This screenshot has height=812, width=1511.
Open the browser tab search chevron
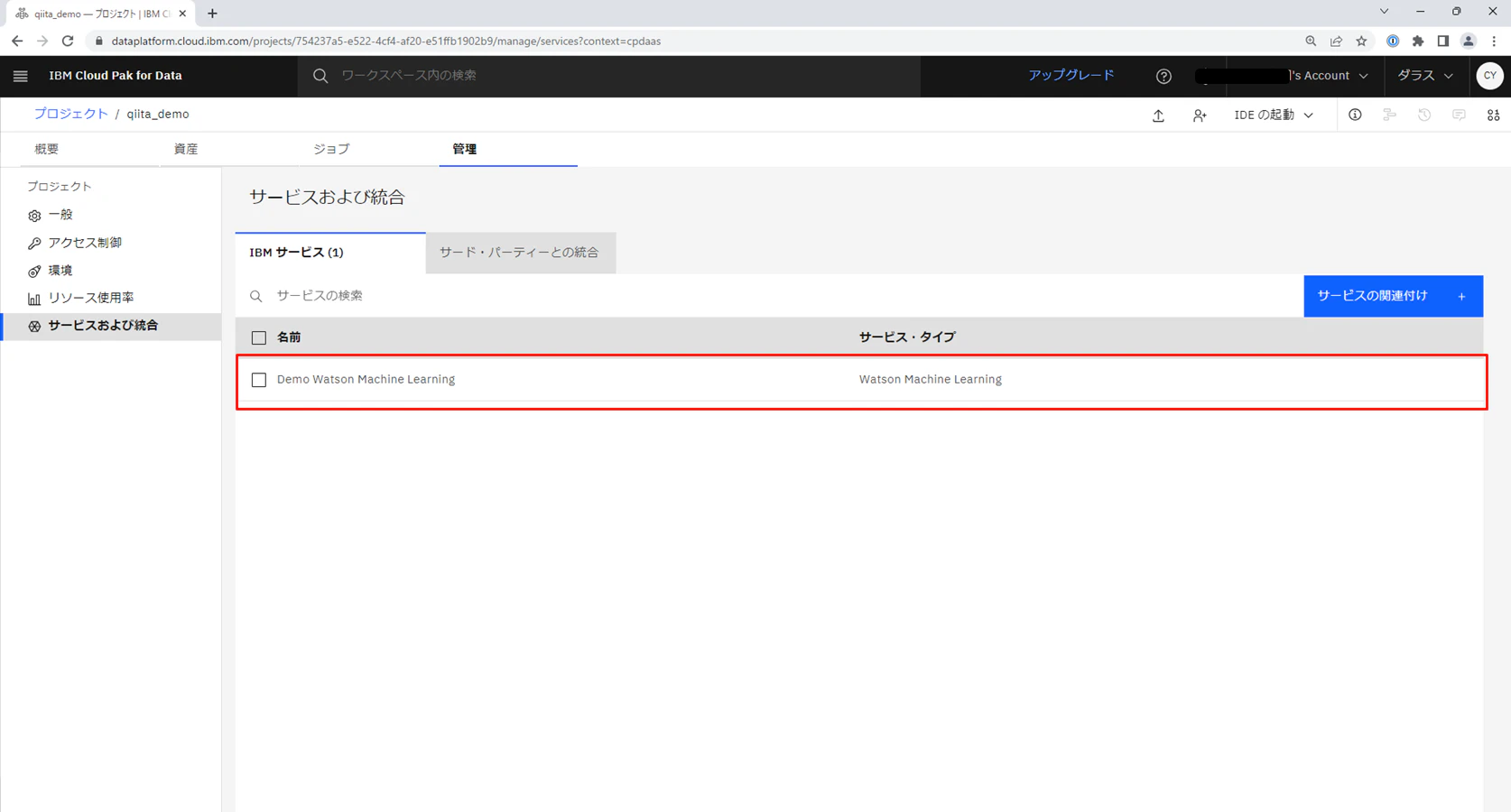click(1384, 12)
